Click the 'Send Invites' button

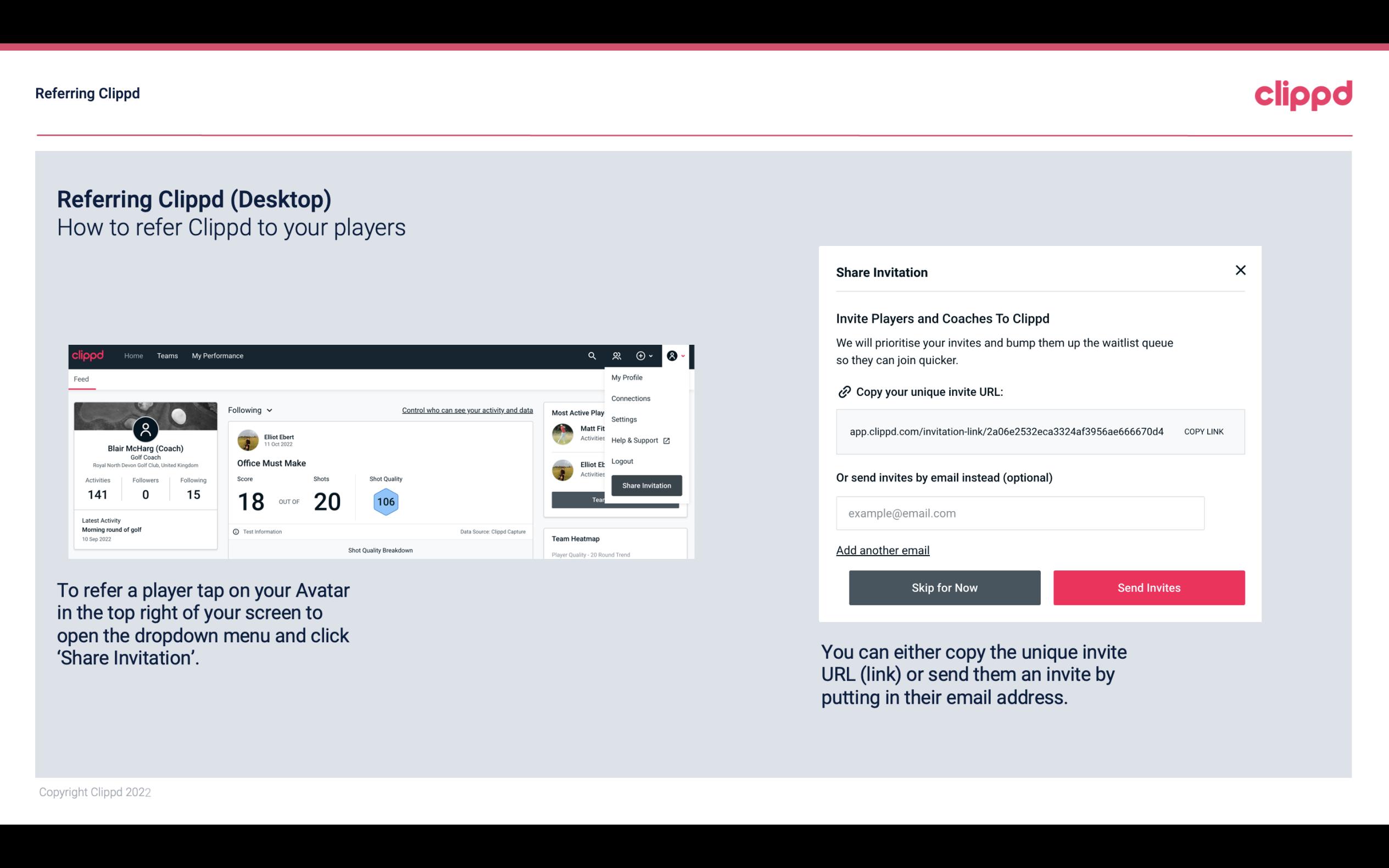pos(1148,588)
